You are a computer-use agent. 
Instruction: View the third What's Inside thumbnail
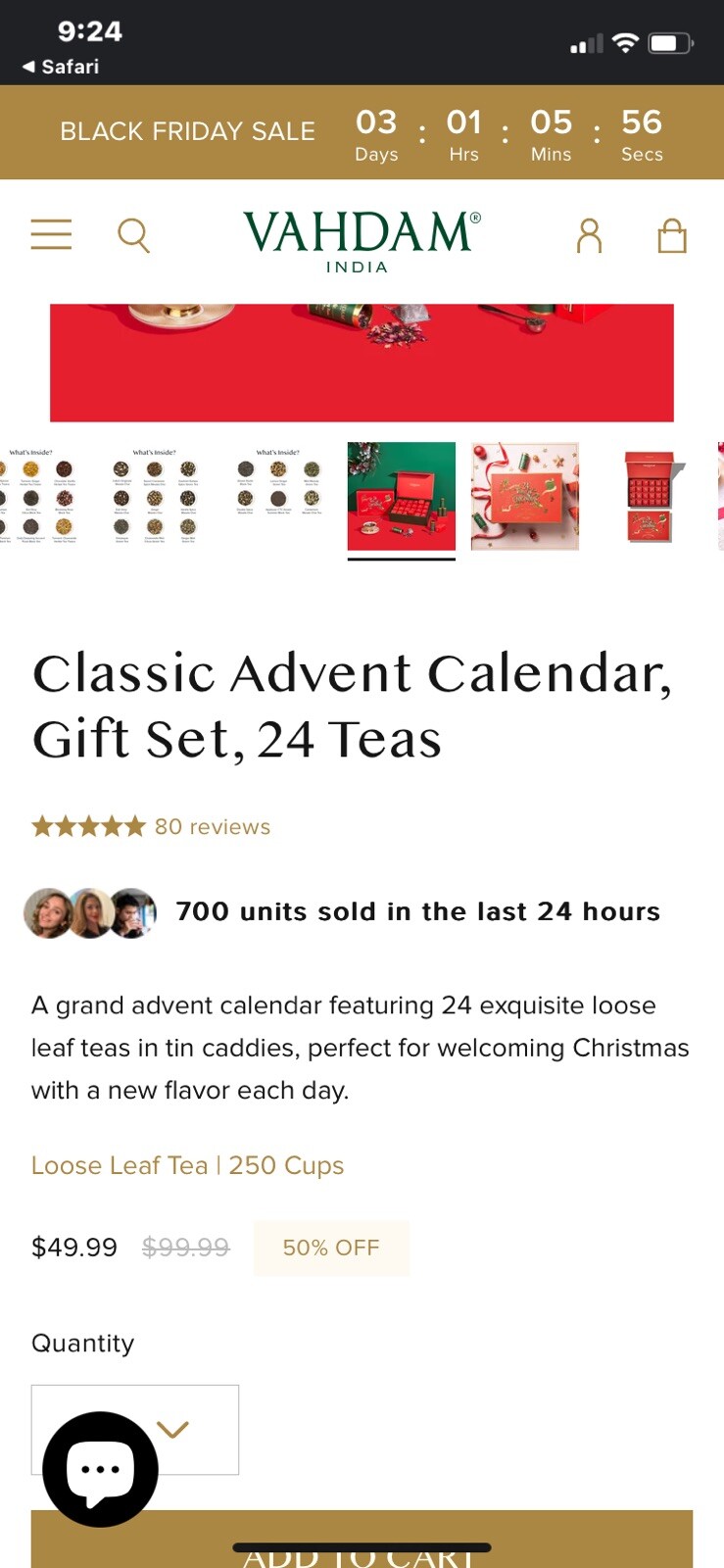[x=278, y=497]
